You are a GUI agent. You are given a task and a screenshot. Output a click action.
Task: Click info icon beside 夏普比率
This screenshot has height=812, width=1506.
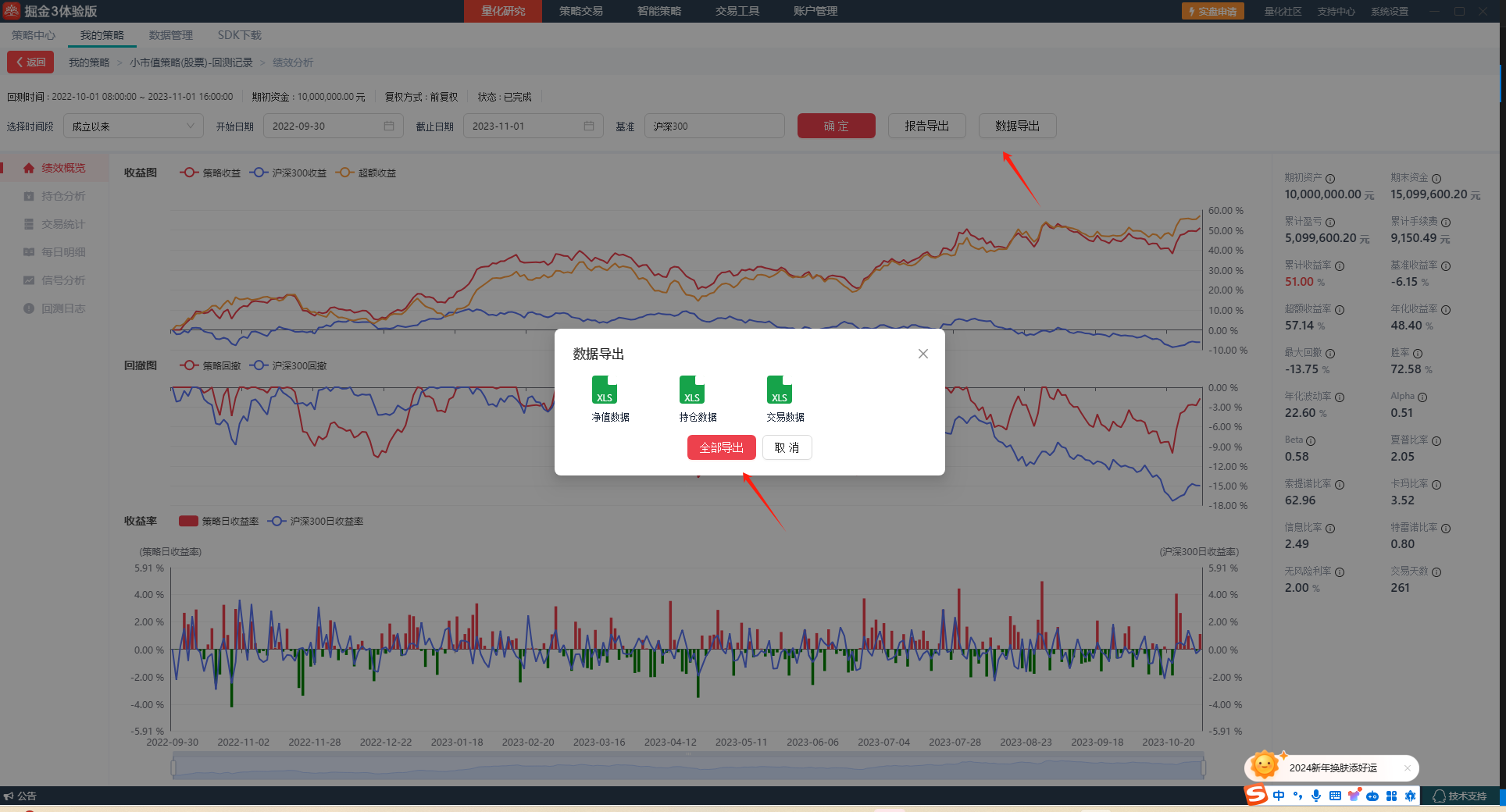(1436, 441)
